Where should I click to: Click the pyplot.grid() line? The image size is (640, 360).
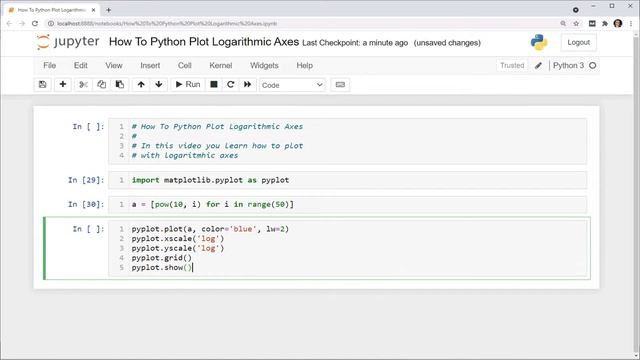tap(162, 258)
